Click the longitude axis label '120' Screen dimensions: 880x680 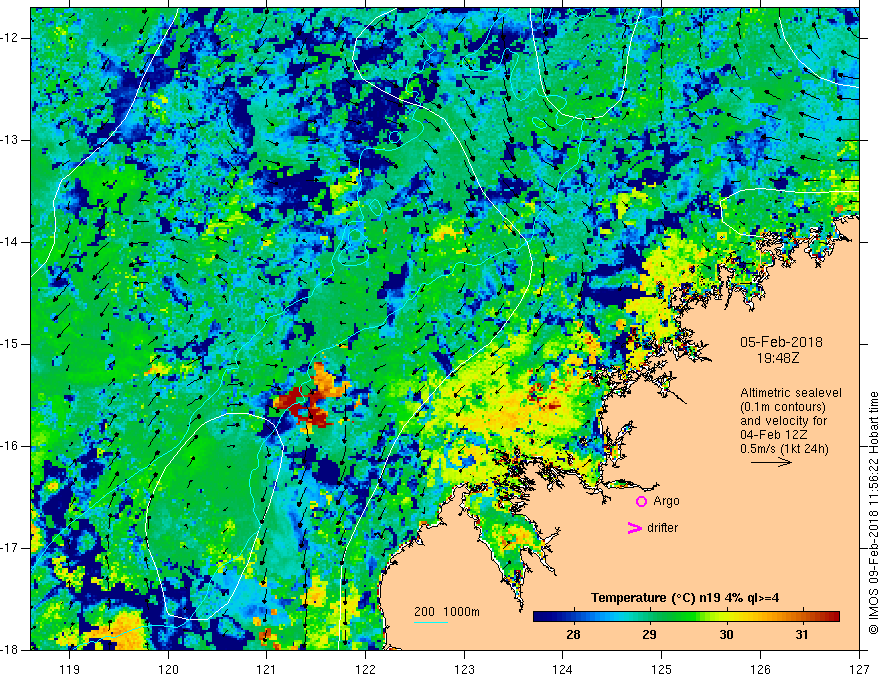pos(168,669)
